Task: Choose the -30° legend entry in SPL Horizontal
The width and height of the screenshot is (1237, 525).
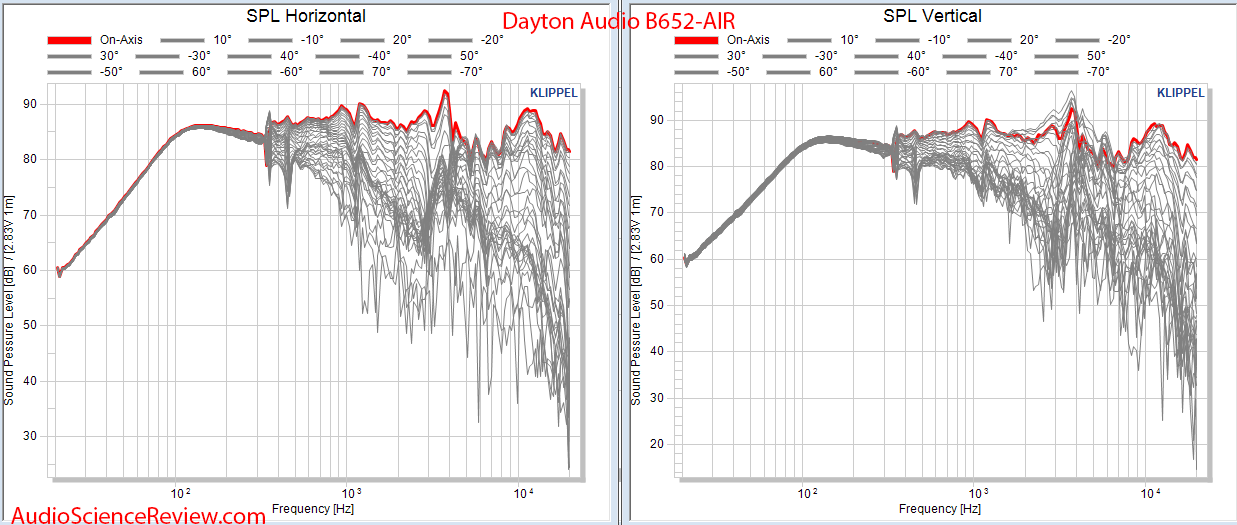Action: coord(172,56)
